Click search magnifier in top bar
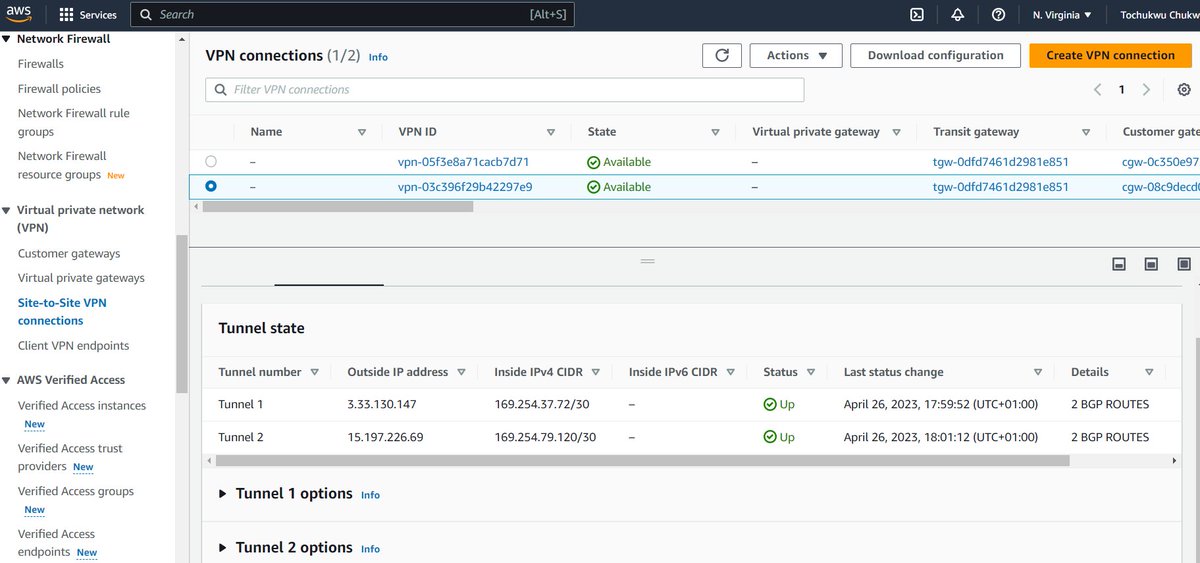This screenshot has height=563, width=1200. click(x=147, y=15)
